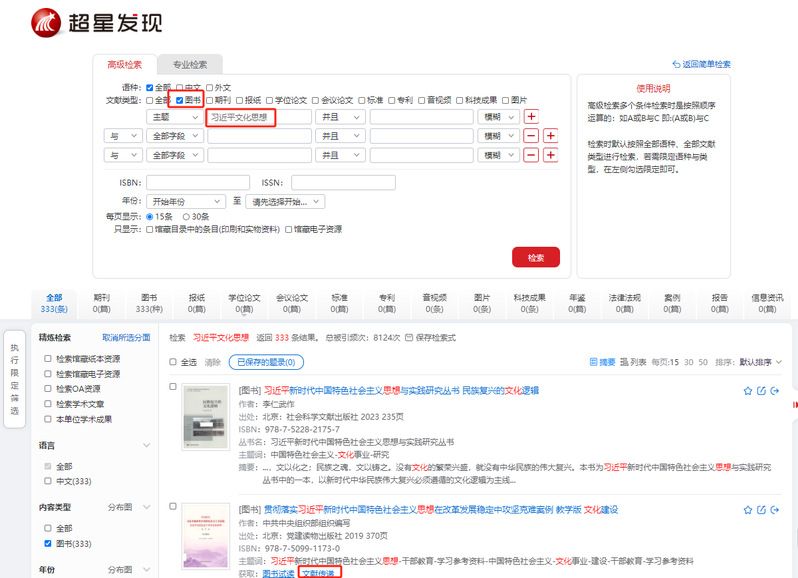Click the share icon on first result
Viewport: 798px width, 578px height.
(x=775, y=391)
